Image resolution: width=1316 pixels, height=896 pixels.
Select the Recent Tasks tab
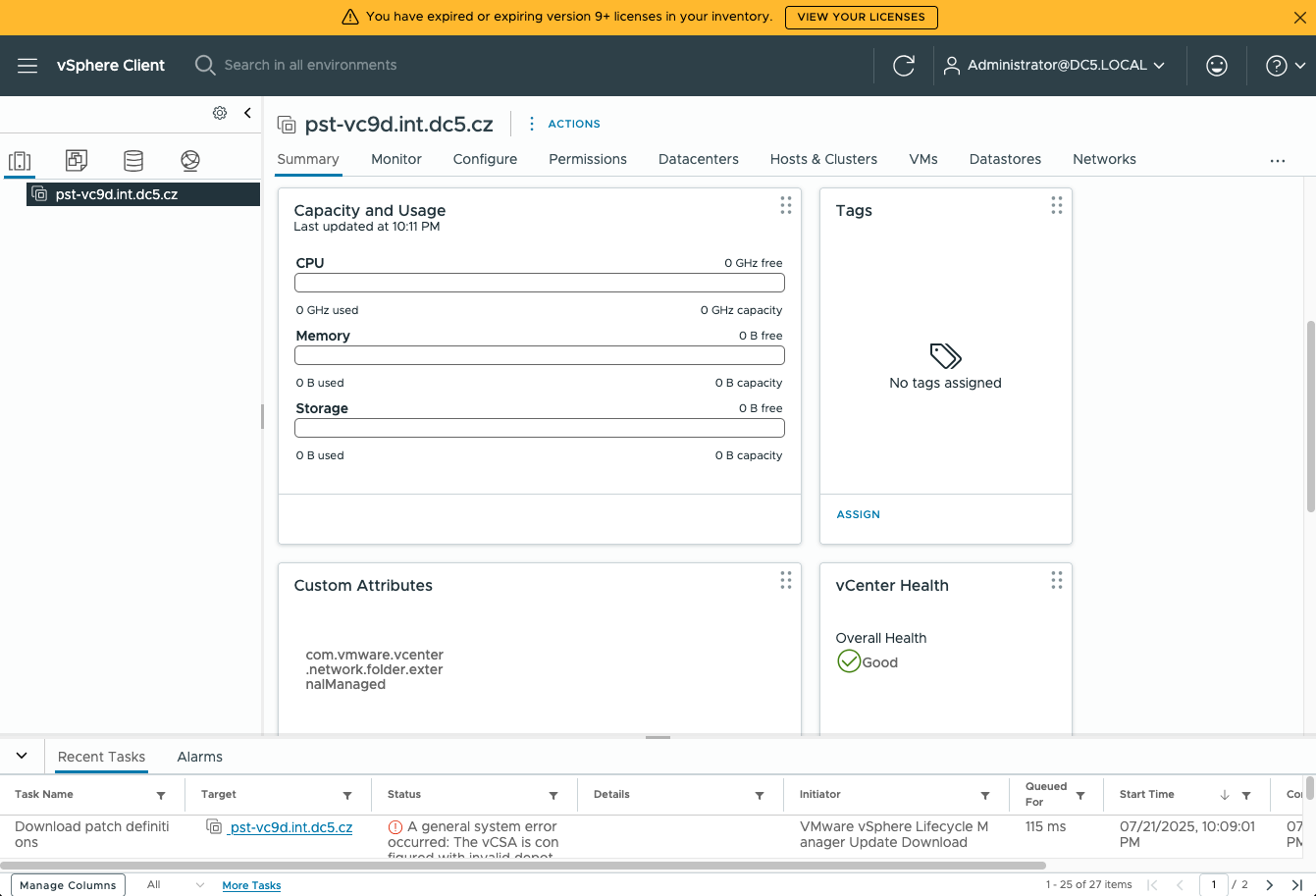point(101,757)
